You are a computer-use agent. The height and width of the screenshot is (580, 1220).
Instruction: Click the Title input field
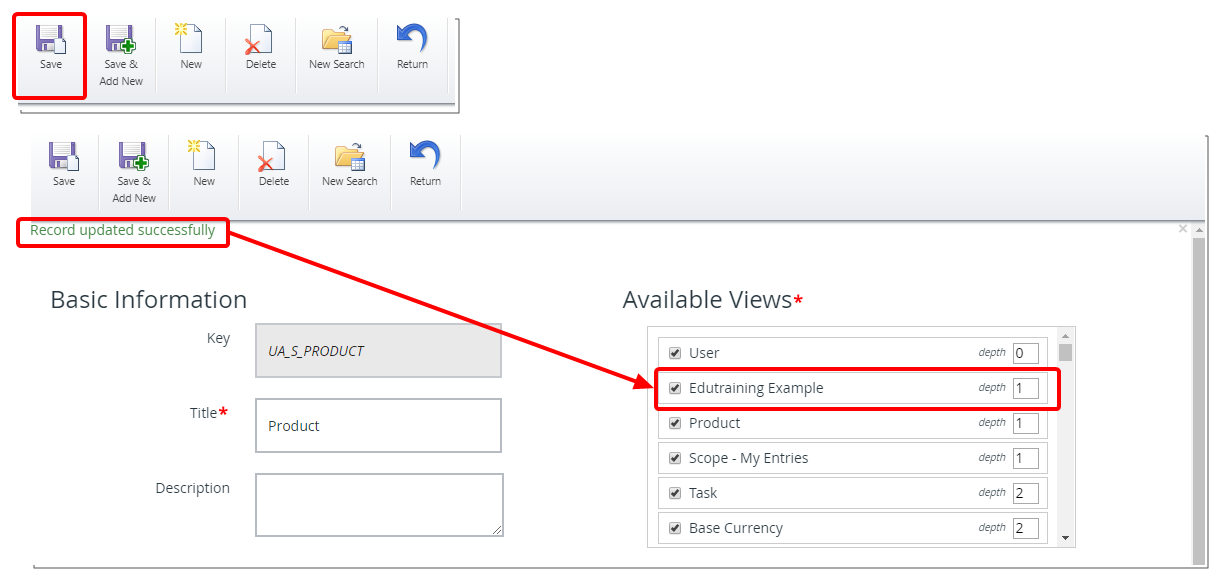378,426
